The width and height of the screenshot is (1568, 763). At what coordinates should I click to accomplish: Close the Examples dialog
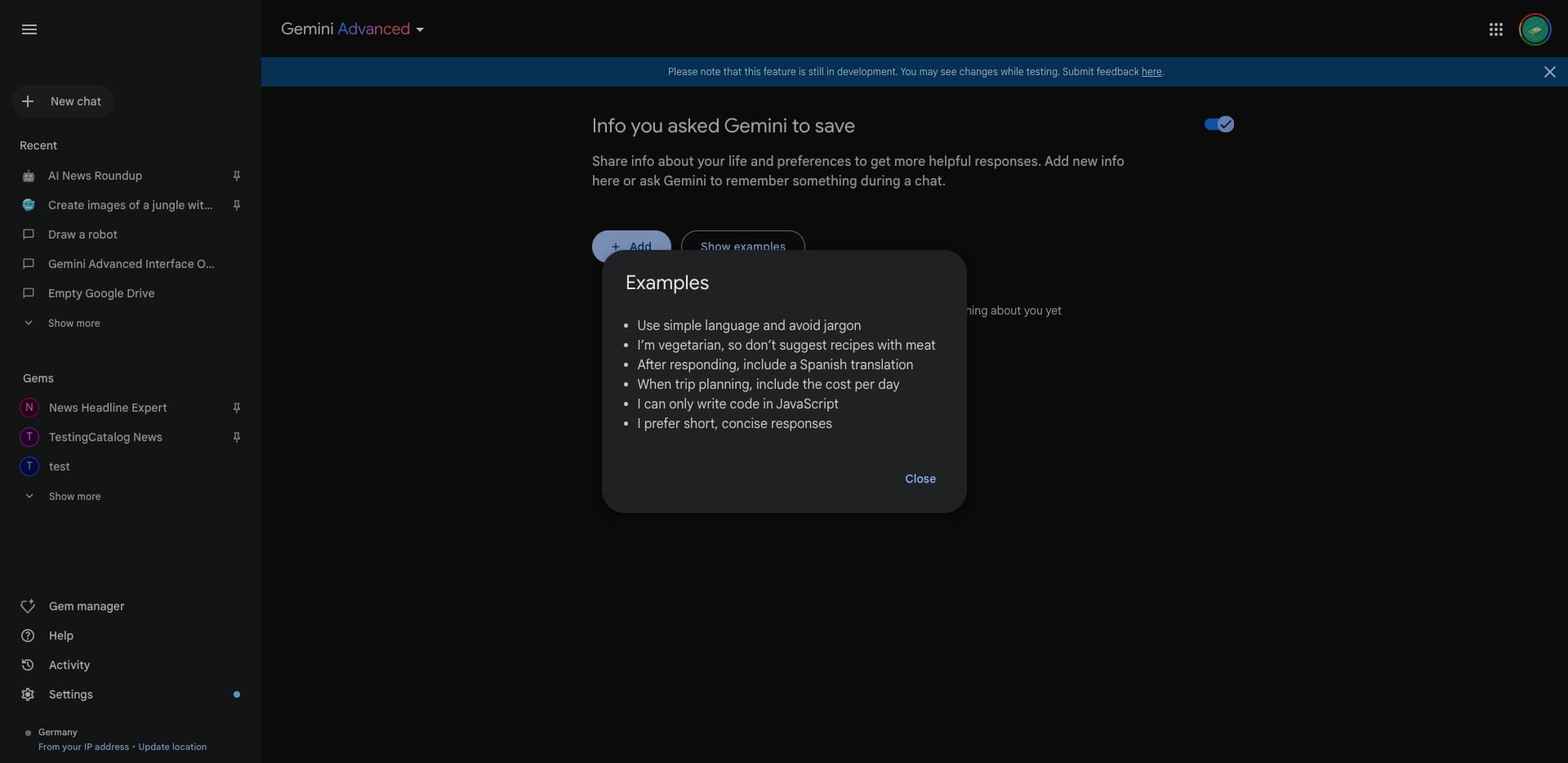point(920,479)
